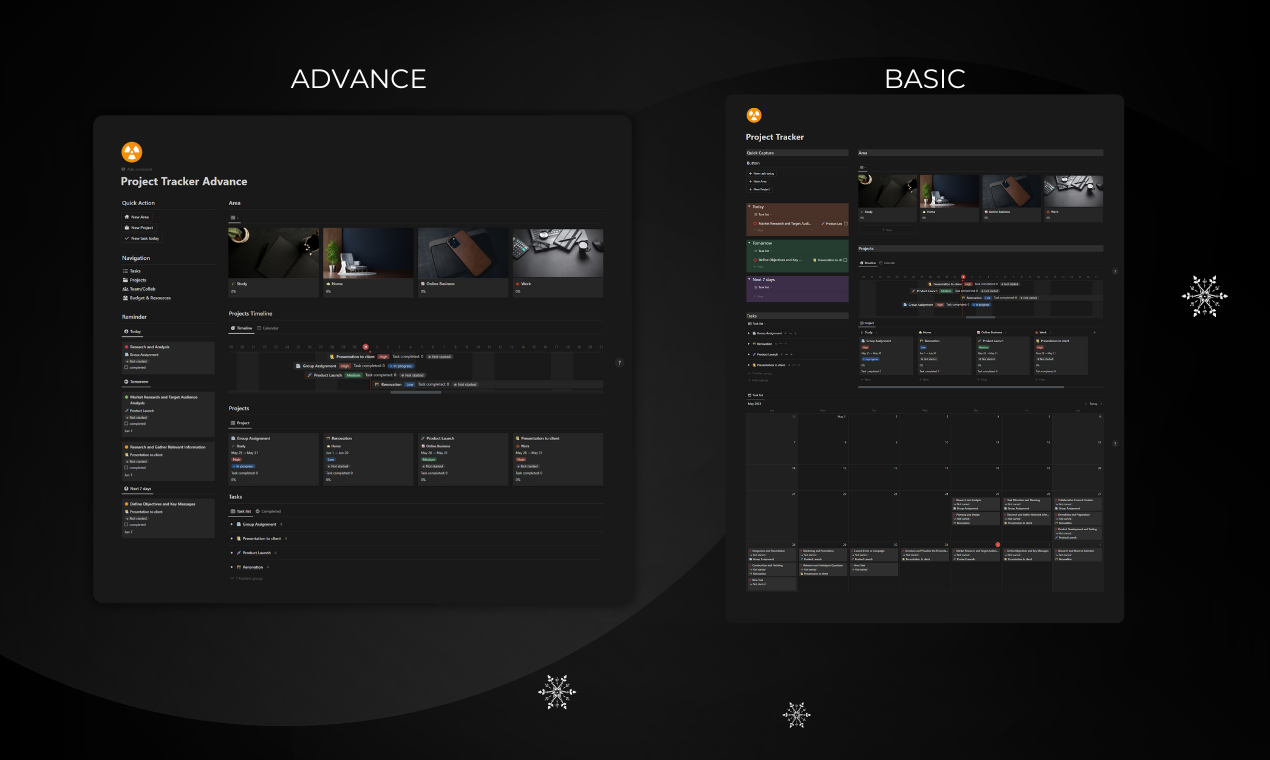Viewport: 1270px width, 760px height.
Task: Collapse the Tomorrow section in Basic
Action: 749,242
